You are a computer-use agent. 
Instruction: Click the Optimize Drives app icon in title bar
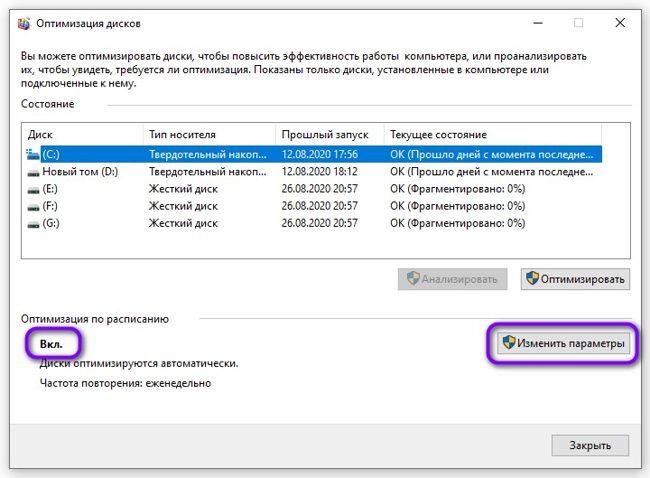coord(24,23)
